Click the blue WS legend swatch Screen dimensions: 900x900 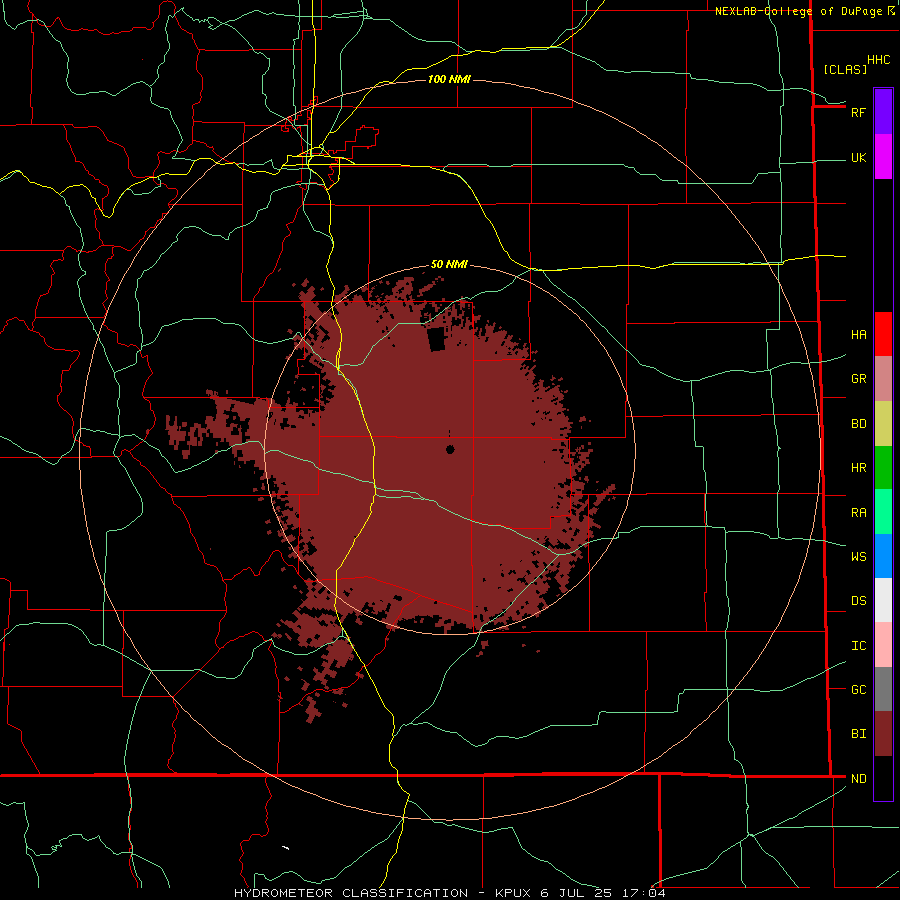tap(883, 556)
